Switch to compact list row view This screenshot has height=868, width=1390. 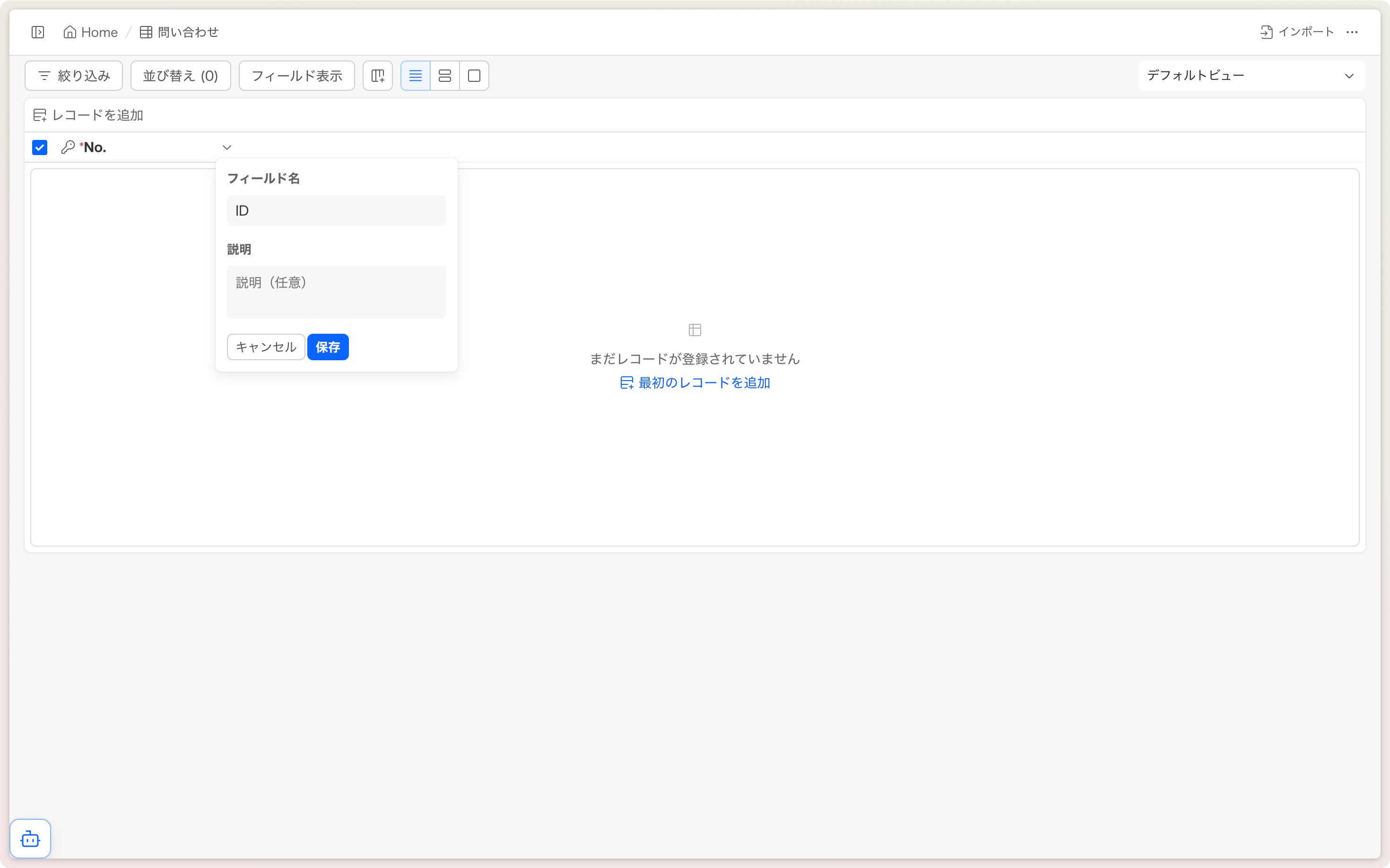click(x=416, y=76)
